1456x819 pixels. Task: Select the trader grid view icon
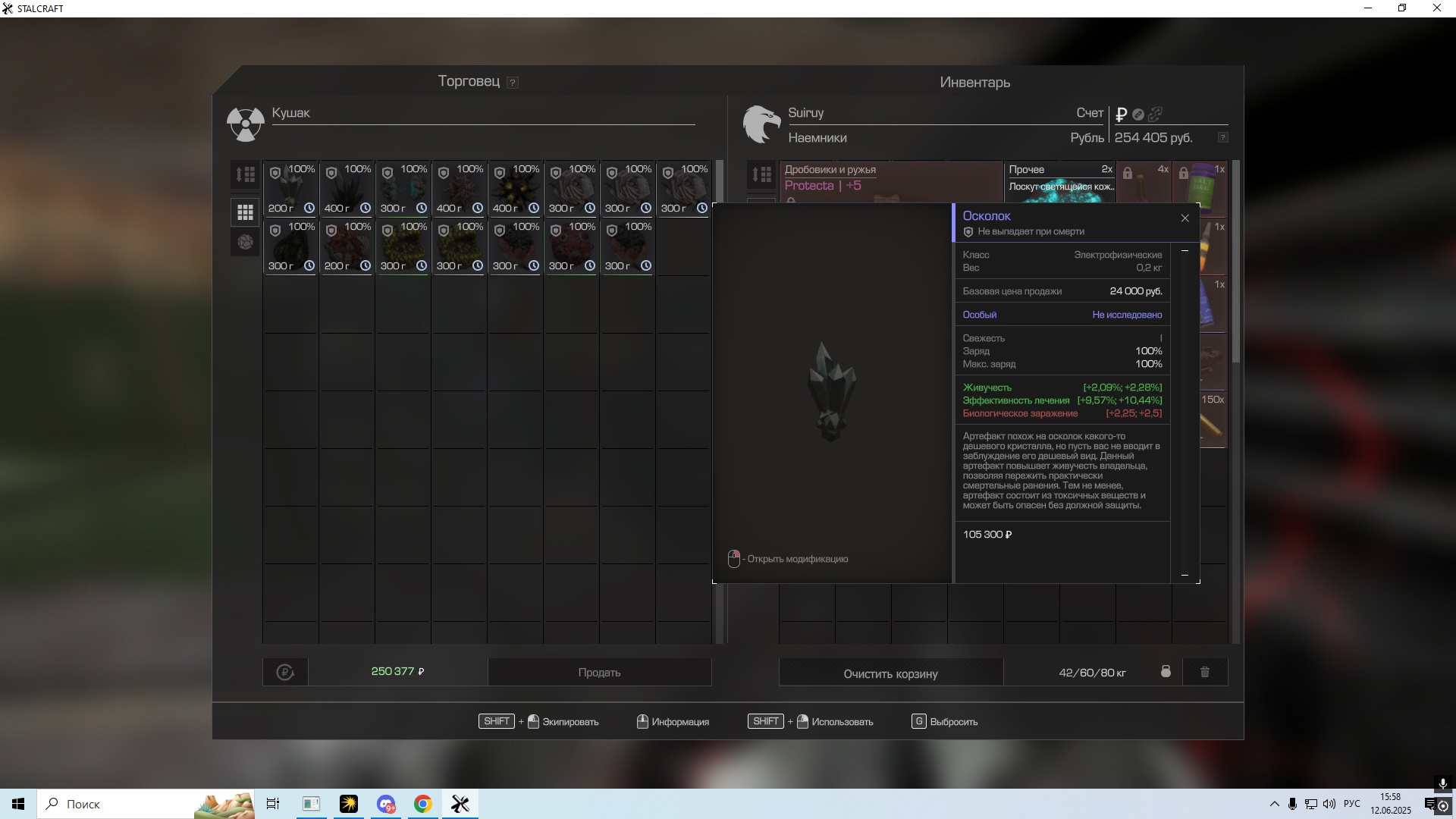(245, 212)
